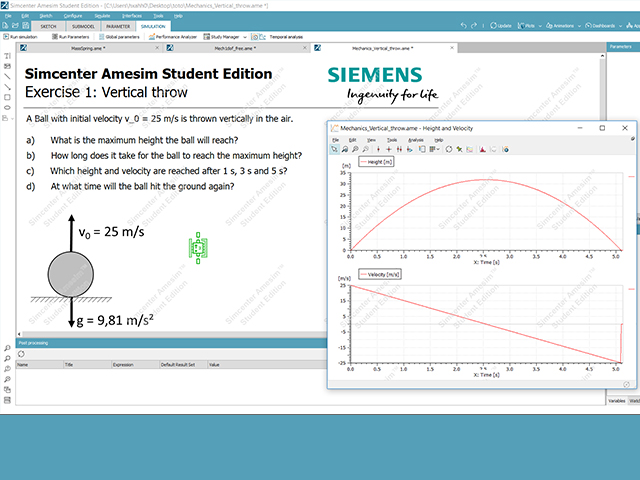Image resolution: width=640 pixels, height=480 pixels.
Task: Open the plot window Tools menu
Action: pos(392,140)
